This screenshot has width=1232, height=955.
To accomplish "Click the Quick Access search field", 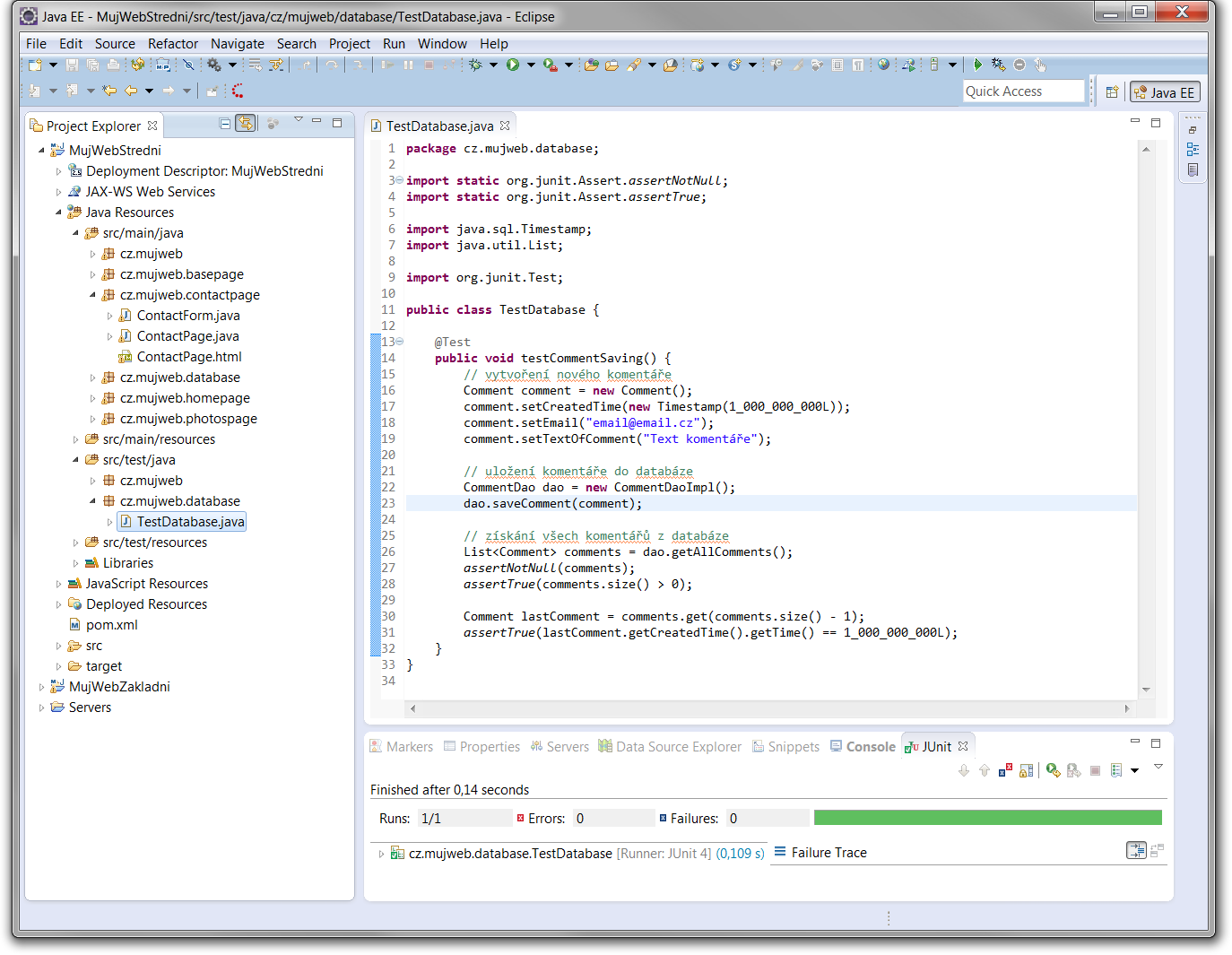I will 1023,91.
